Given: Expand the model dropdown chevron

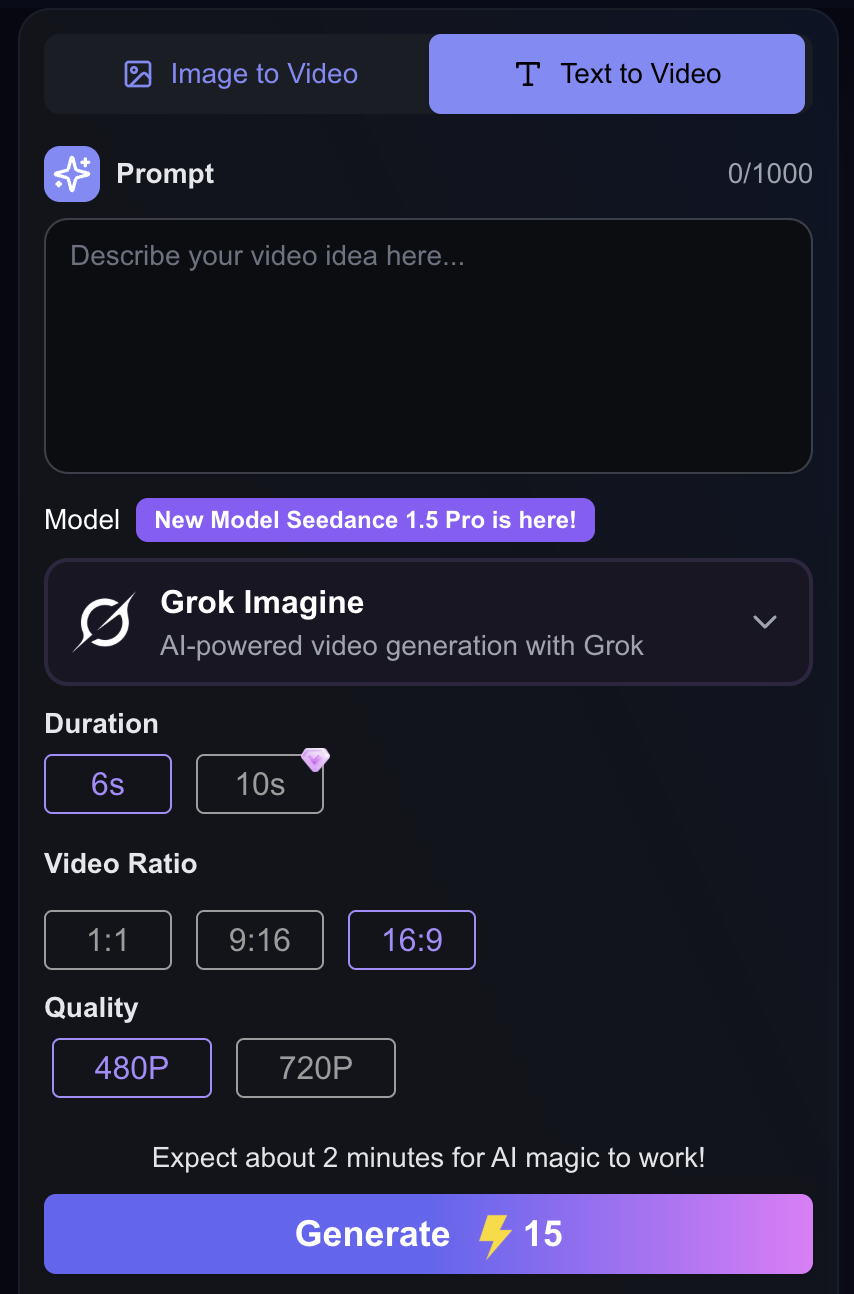Looking at the screenshot, I should tap(765, 622).
